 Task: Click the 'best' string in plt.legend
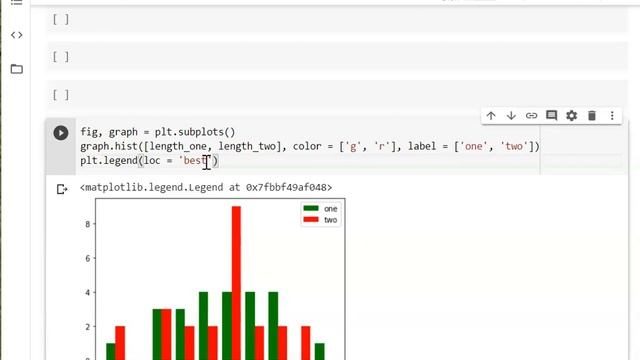click(195, 160)
